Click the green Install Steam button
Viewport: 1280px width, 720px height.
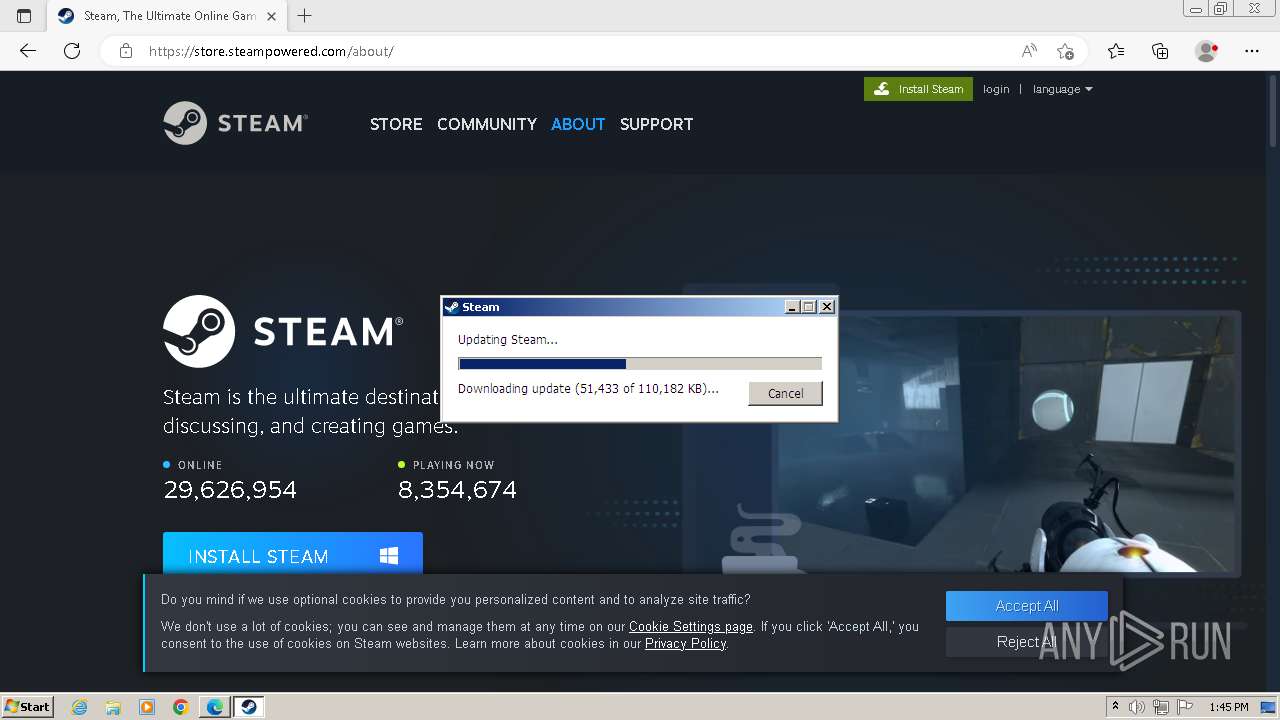tap(918, 89)
